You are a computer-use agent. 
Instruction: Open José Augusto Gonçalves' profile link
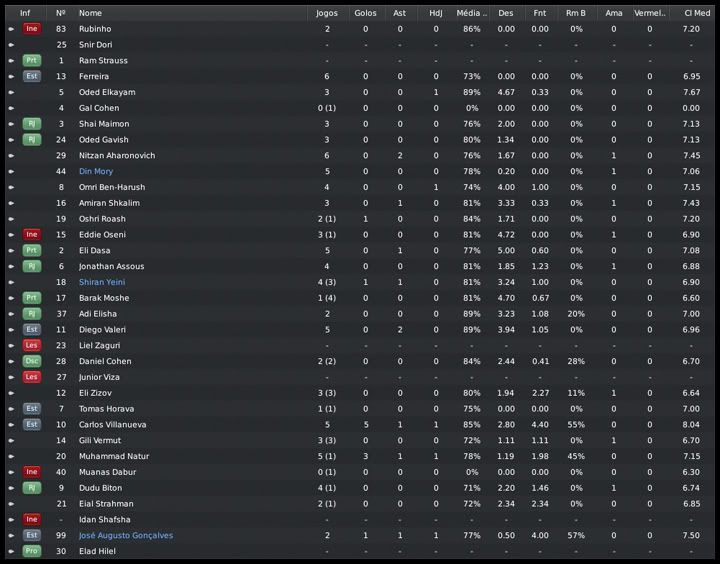click(x=128, y=536)
